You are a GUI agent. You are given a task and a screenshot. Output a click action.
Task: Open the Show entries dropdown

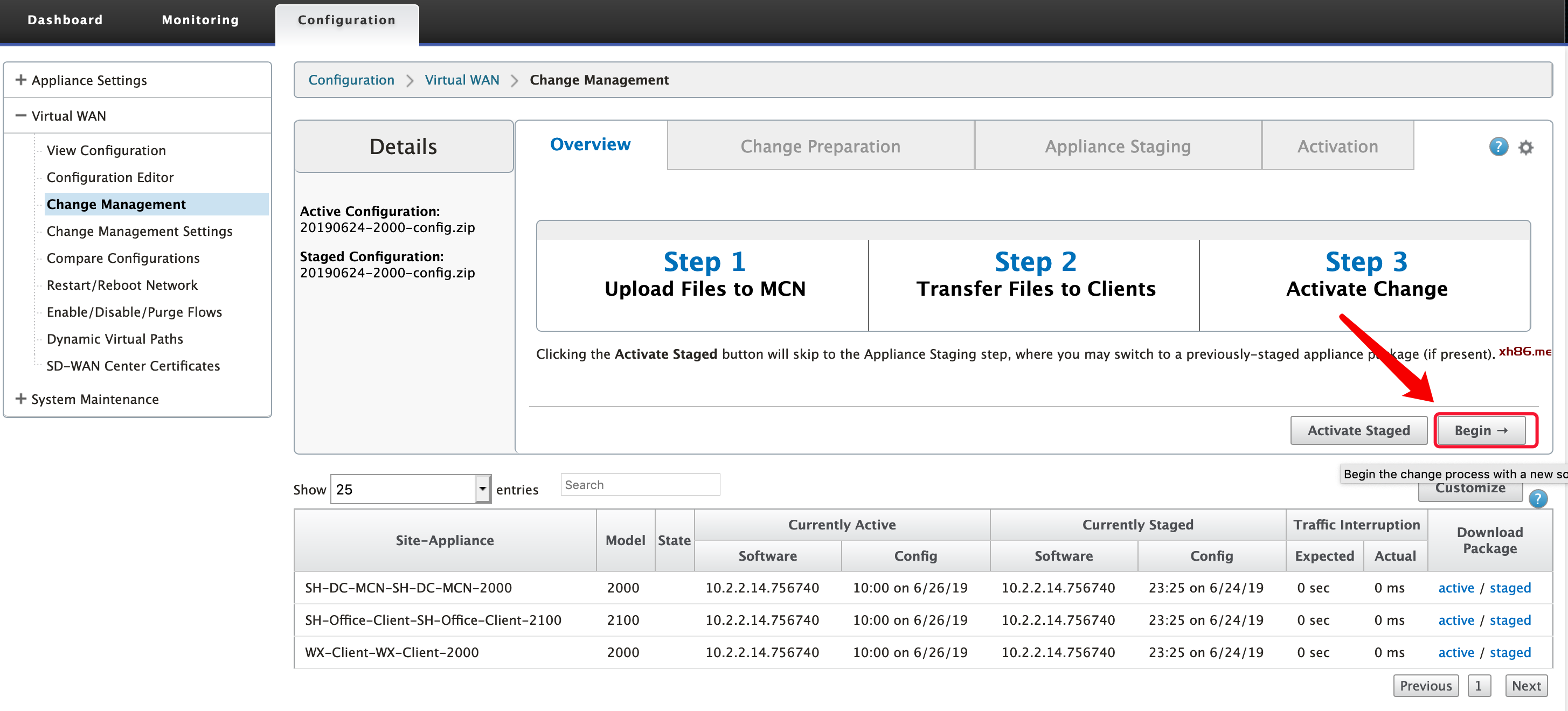coord(410,489)
